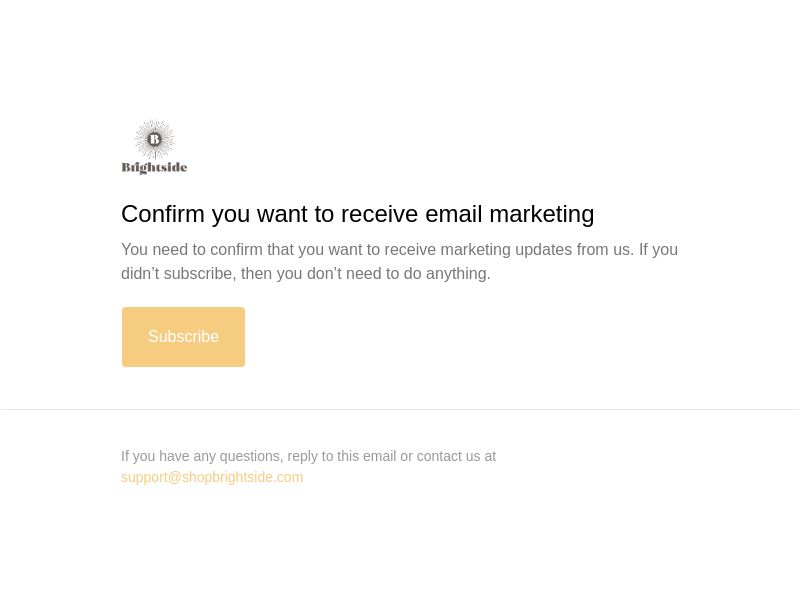Click the yellow Subscribe button
Viewport: 800px width, 600px height.
coord(183,337)
